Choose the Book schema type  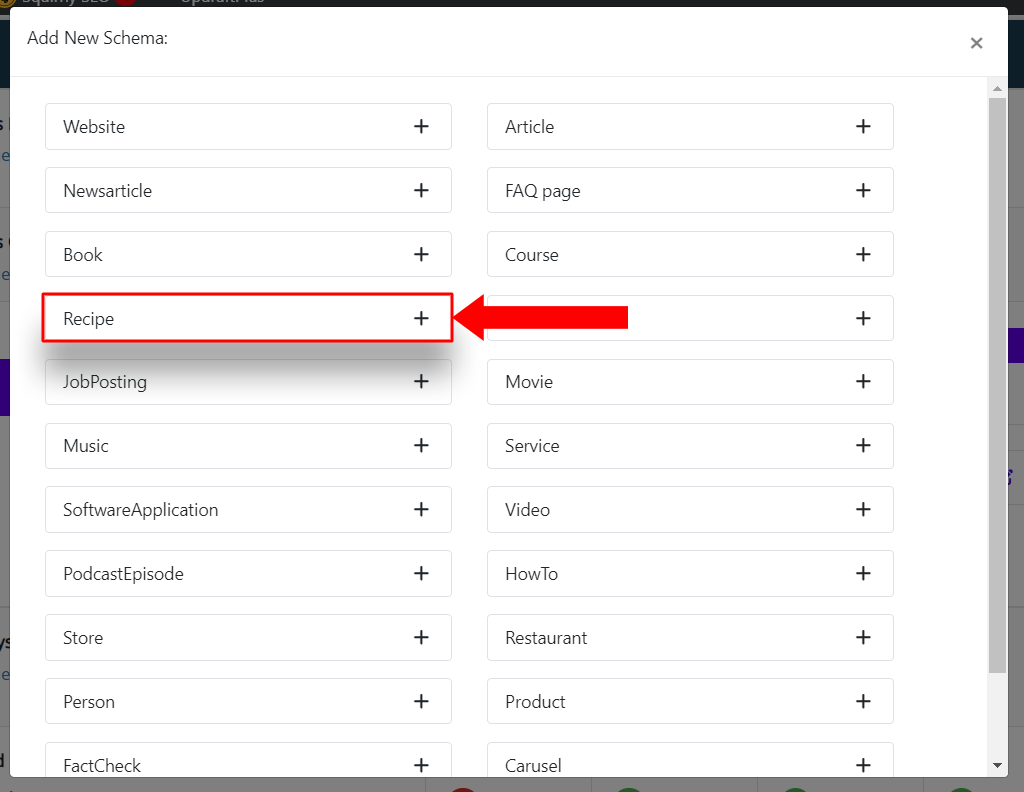(x=248, y=254)
